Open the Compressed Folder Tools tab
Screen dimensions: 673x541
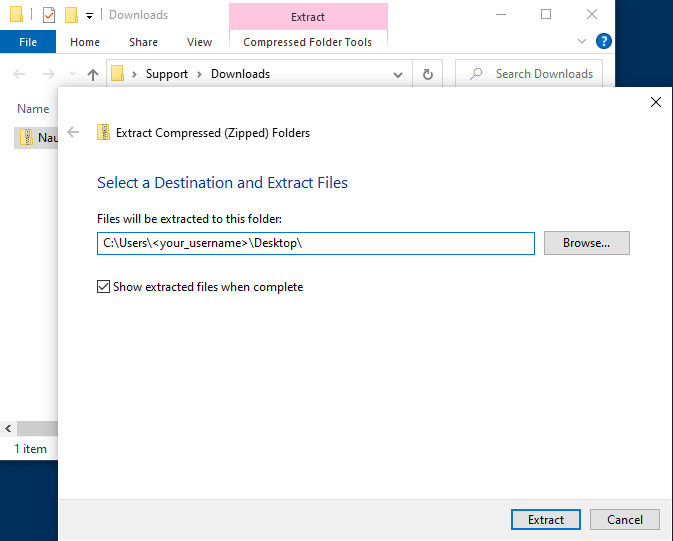click(307, 42)
